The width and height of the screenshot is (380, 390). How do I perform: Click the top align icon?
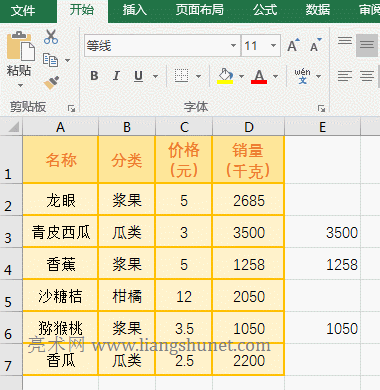point(345,42)
